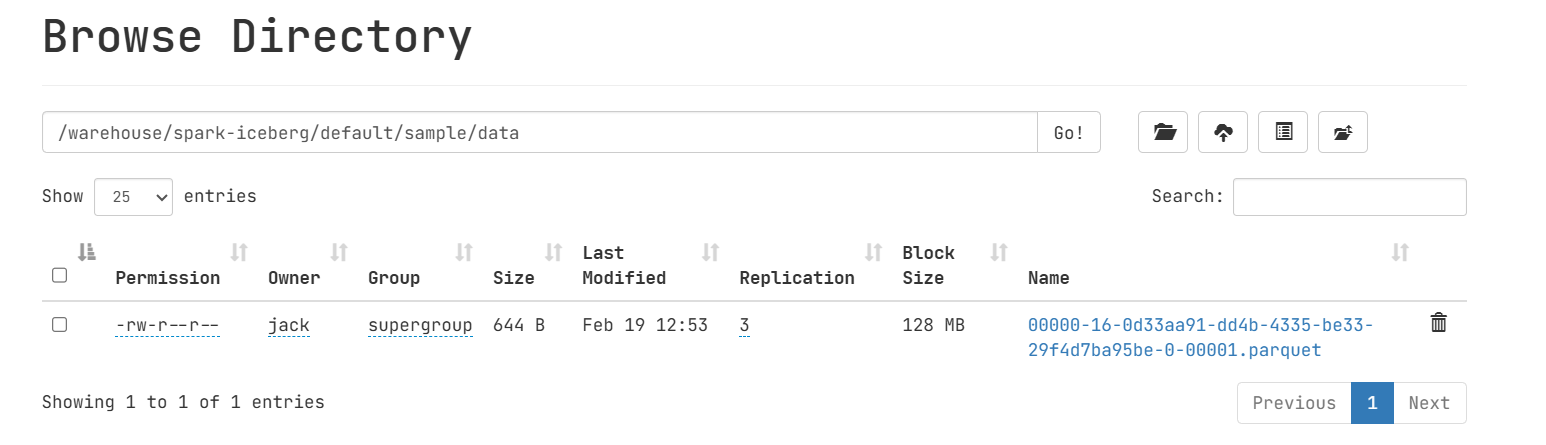Sort by Size column arrows icon

[x=553, y=252]
